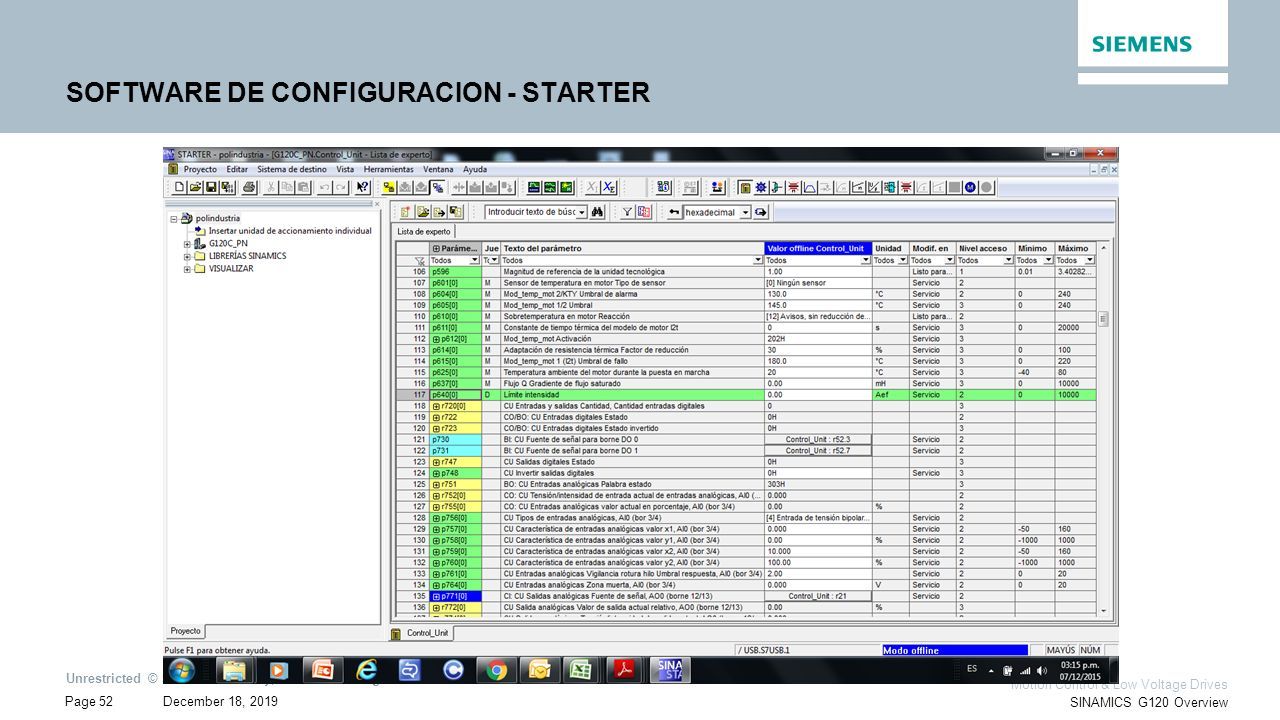
Task: Open the Herramientas menu
Action: click(388, 169)
